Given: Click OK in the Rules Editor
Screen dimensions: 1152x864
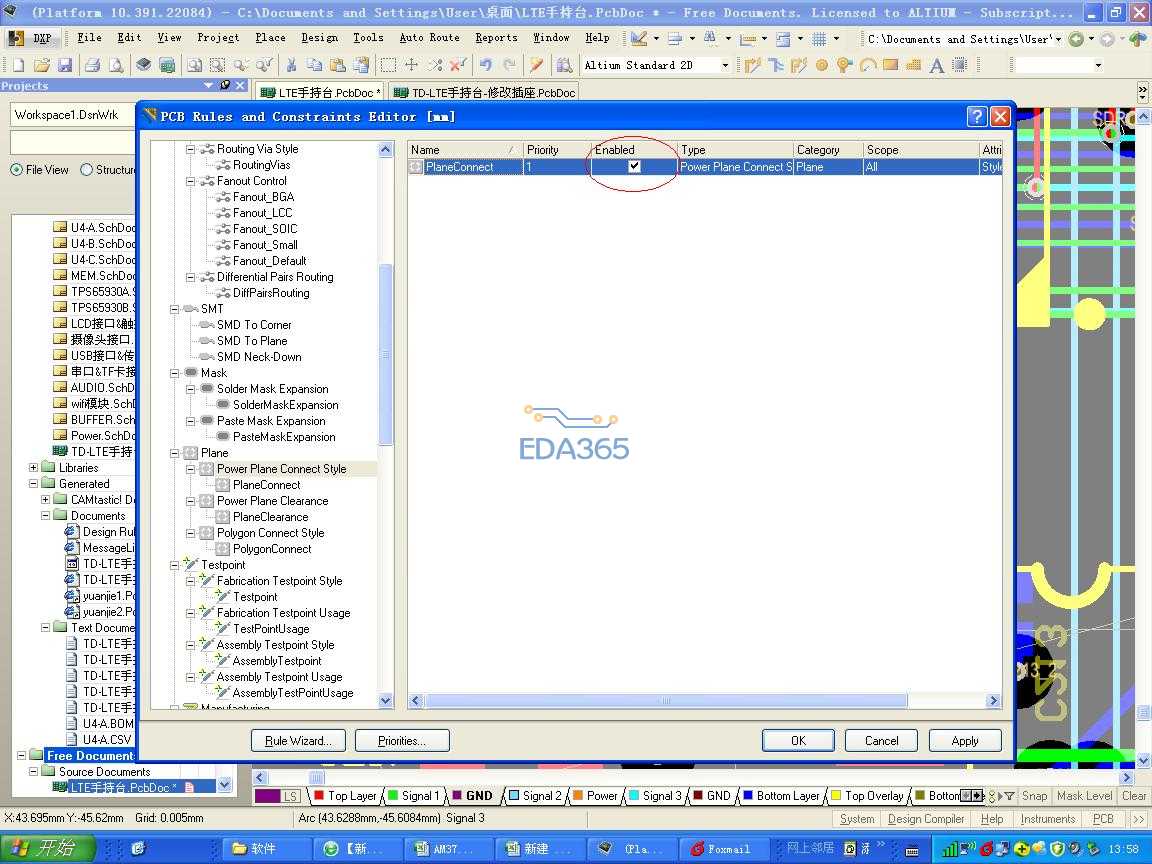Looking at the screenshot, I should [798, 741].
